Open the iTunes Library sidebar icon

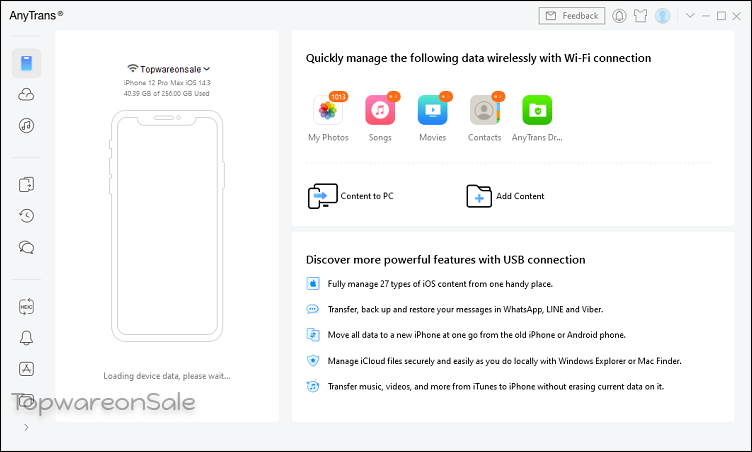pos(26,126)
